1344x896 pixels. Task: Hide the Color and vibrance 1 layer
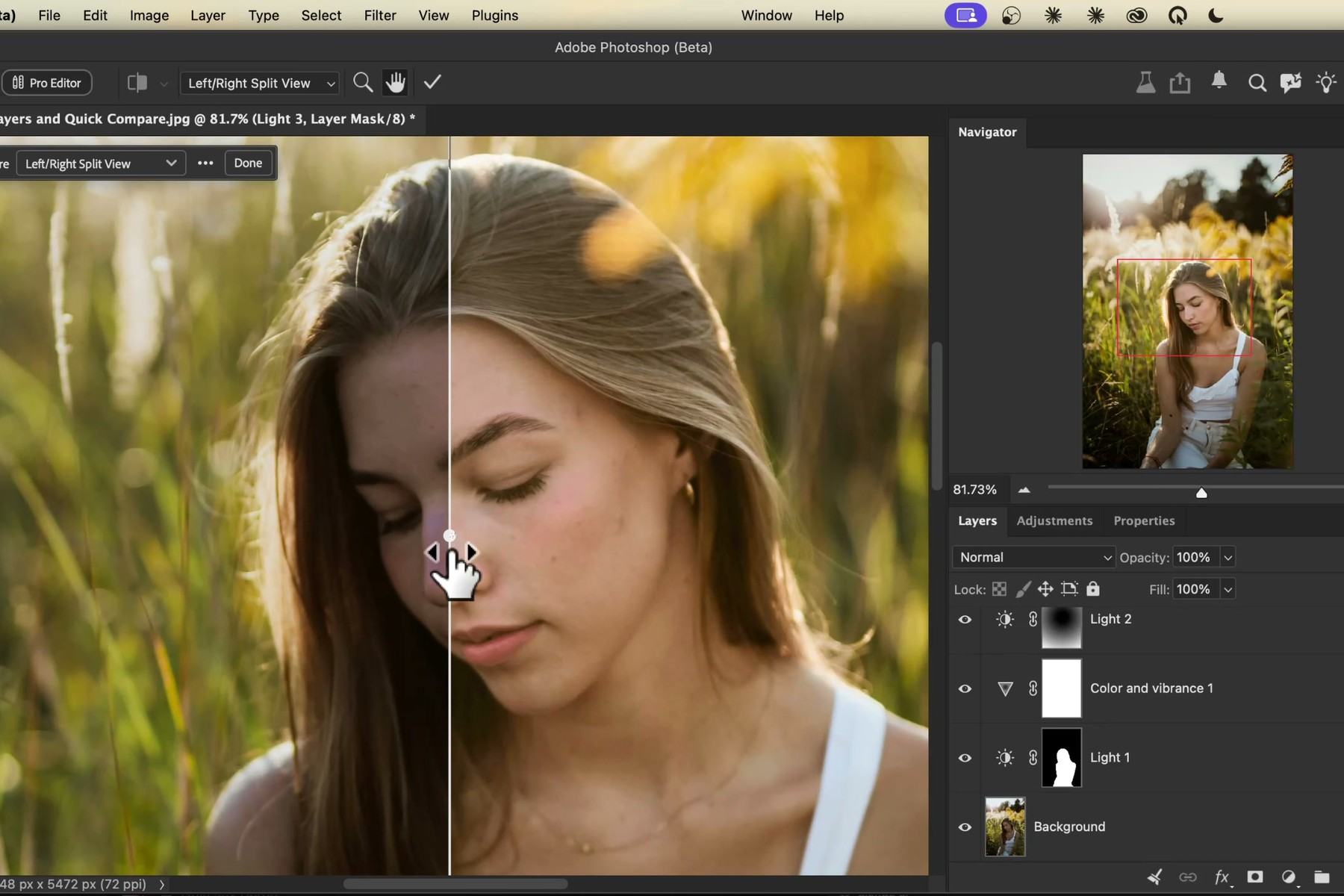pyautogui.click(x=965, y=688)
